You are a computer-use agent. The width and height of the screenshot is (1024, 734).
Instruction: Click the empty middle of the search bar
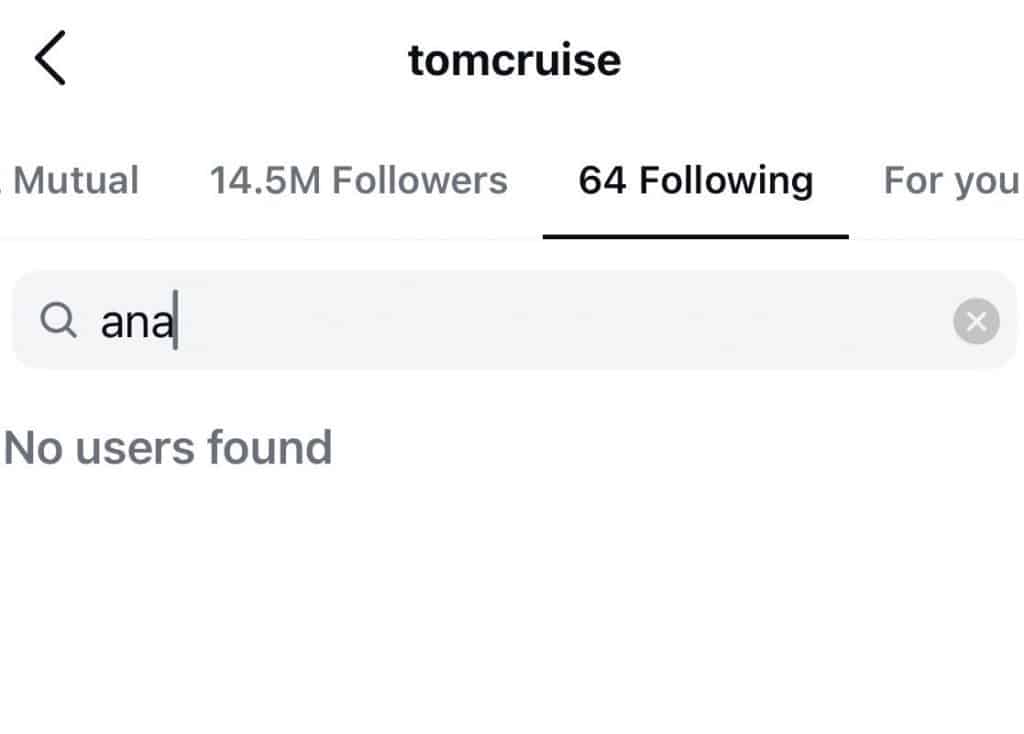coord(560,322)
